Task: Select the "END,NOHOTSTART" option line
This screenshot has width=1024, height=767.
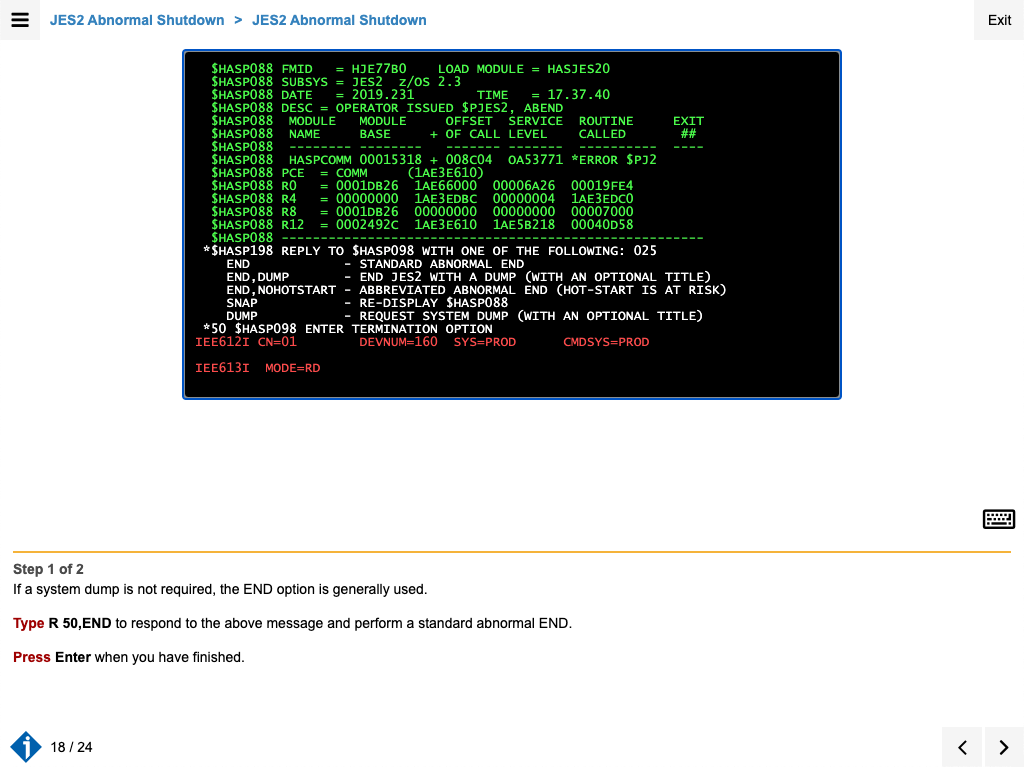Action: tap(476, 290)
